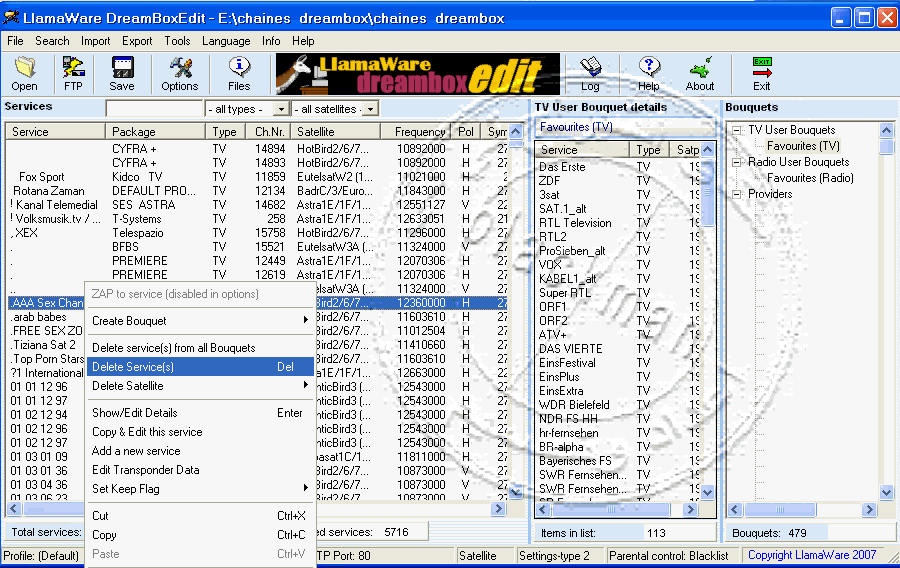
Task: Sort services by Service column header
Action: click(56, 131)
